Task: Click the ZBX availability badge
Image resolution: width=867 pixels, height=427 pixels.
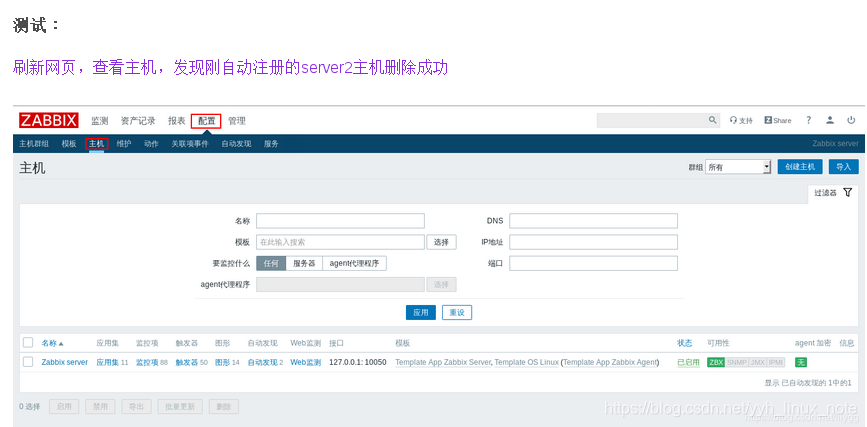Action: (716, 362)
